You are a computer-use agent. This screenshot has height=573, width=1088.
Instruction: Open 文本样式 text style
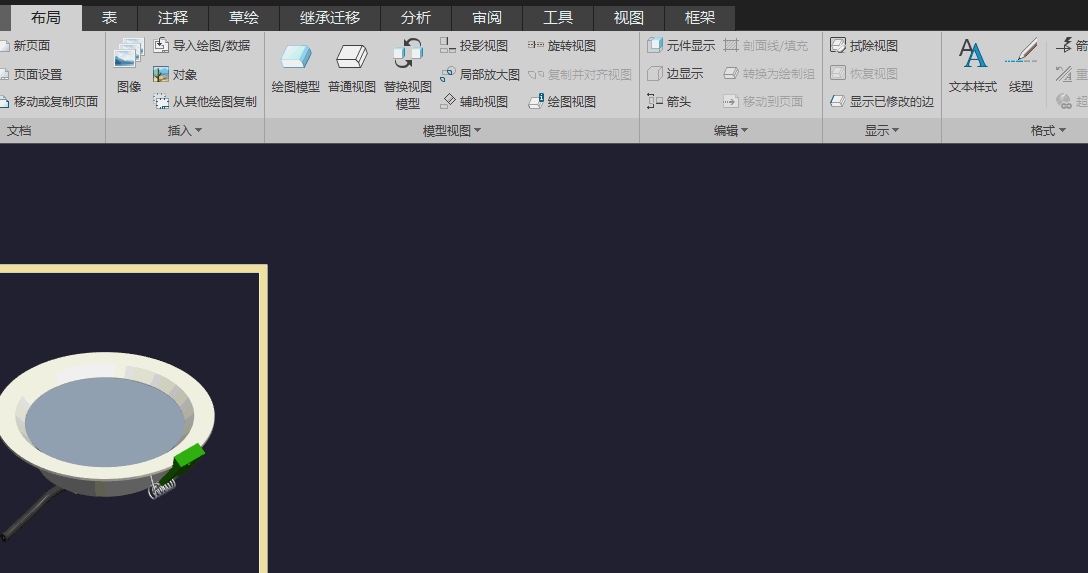(x=973, y=66)
